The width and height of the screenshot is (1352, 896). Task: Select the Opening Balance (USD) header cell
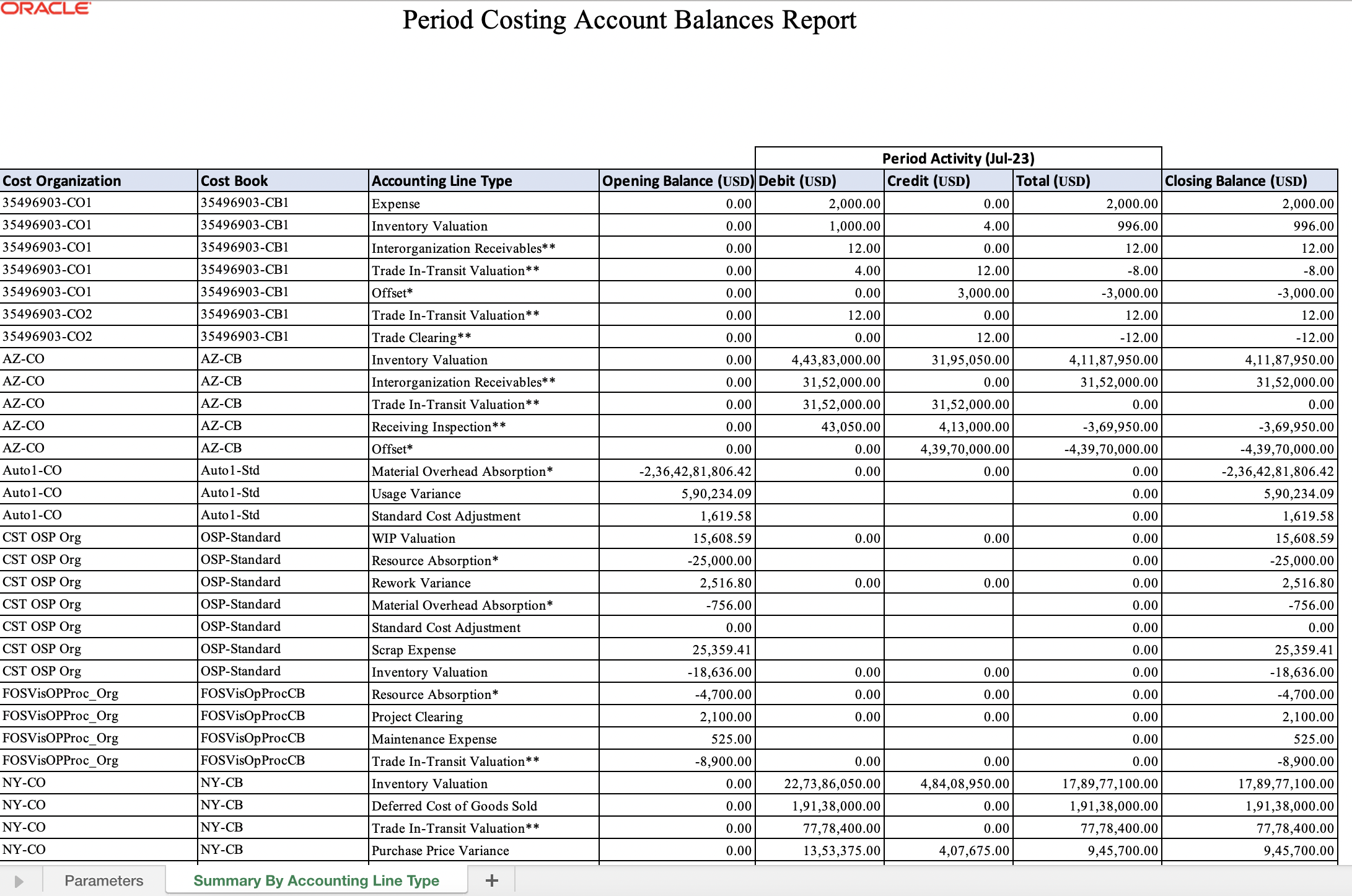coord(677,181)
